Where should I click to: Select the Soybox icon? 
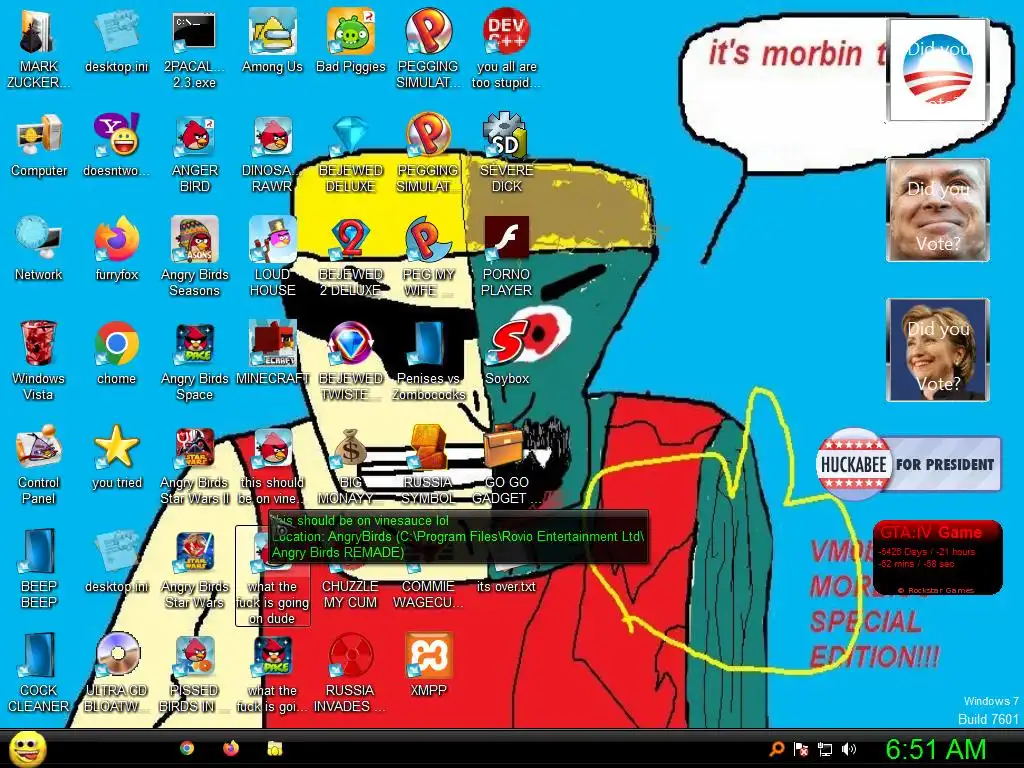(x=506, y=353)
